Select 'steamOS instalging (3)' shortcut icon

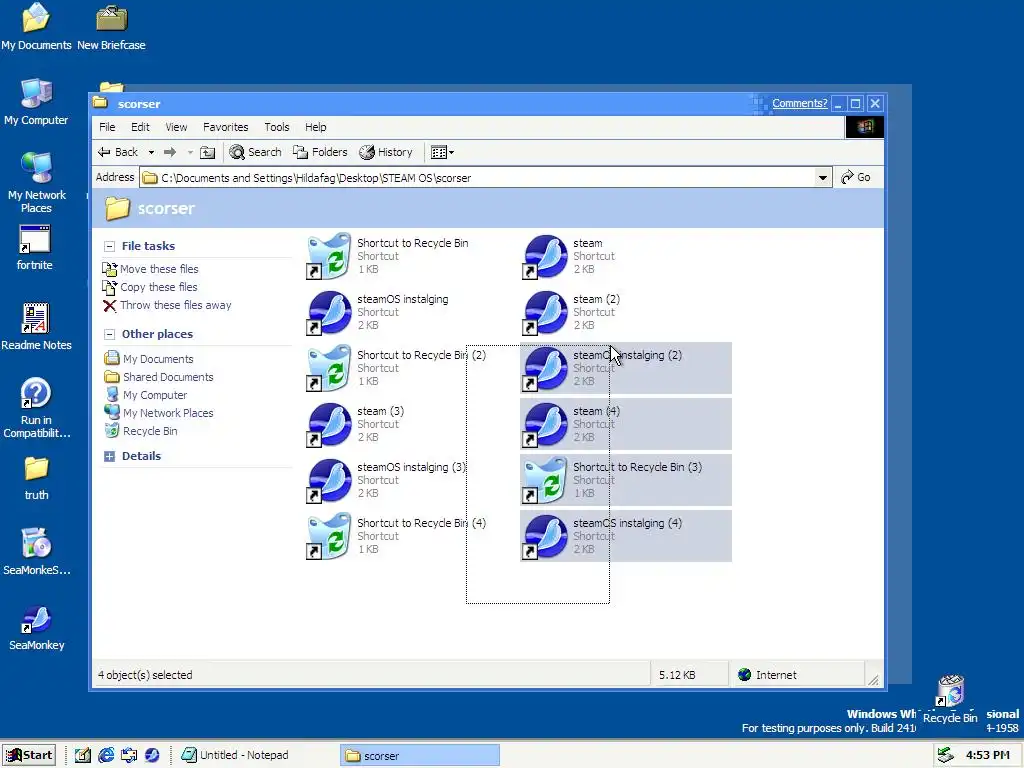tap(329, 481)
